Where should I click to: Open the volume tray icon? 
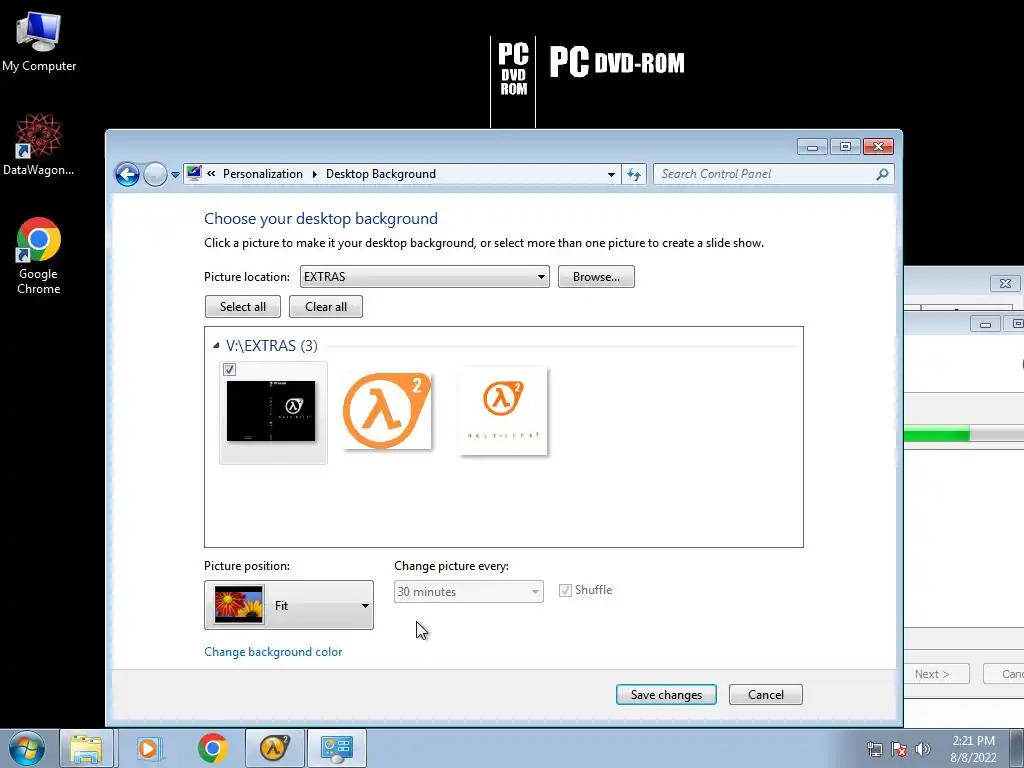(x=923, y=749)
